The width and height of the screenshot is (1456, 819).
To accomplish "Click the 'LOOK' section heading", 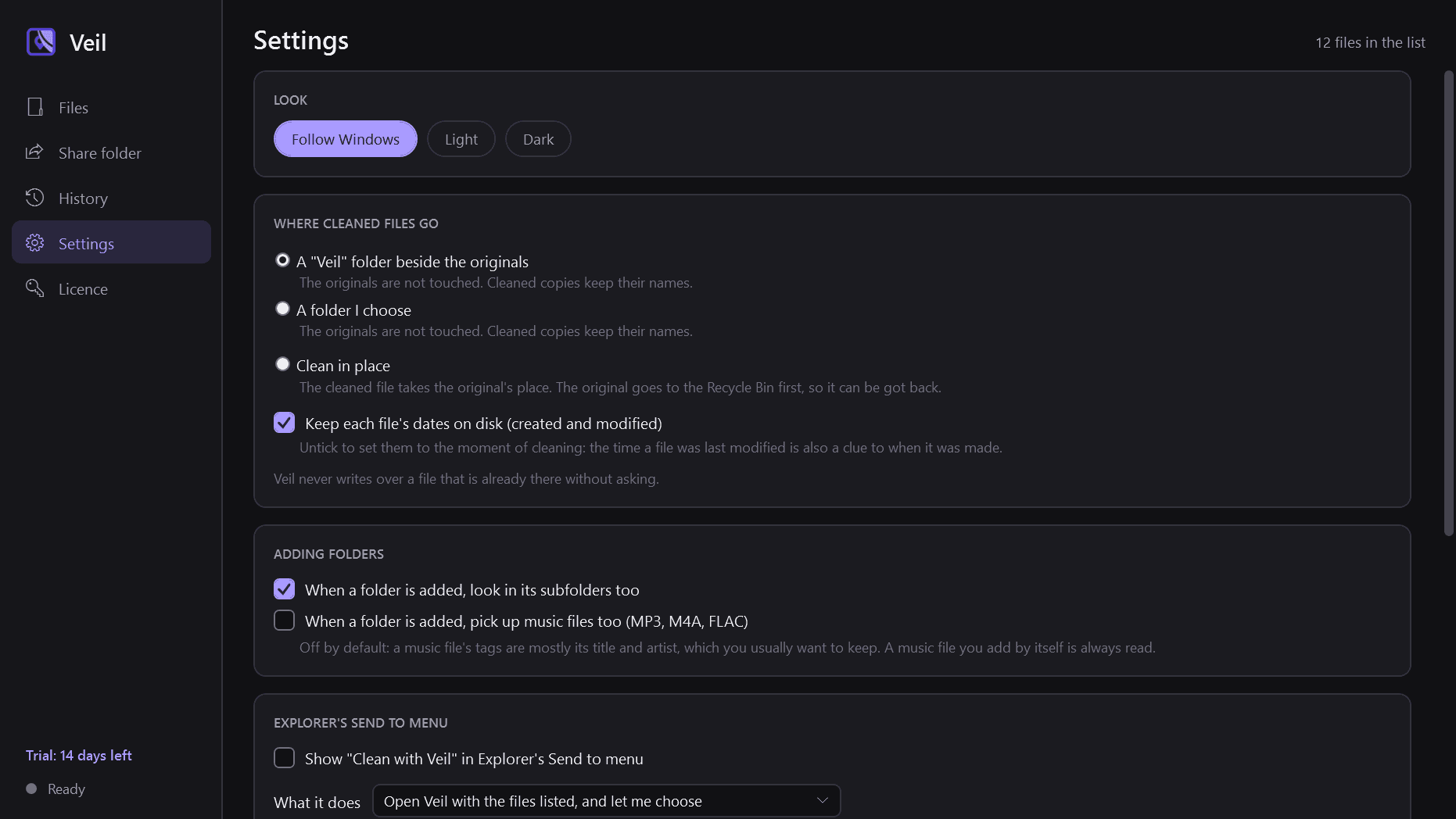I will coord(290,100).
